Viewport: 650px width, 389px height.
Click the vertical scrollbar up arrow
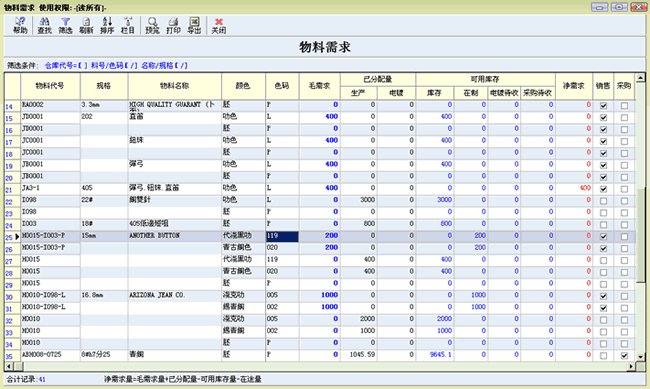(x=640, y=78)
